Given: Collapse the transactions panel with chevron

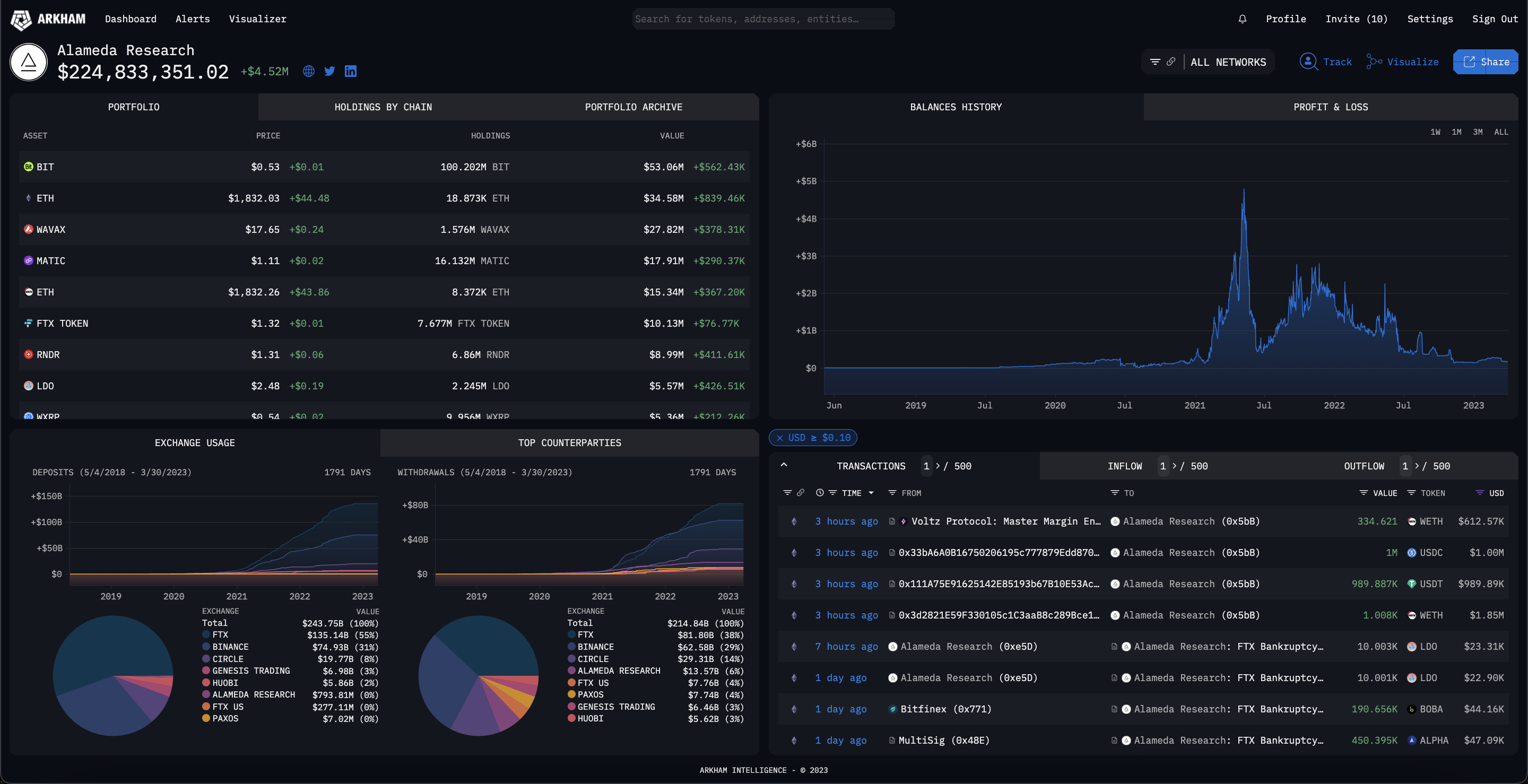Looking at the screenshot, I should [784, 465].
